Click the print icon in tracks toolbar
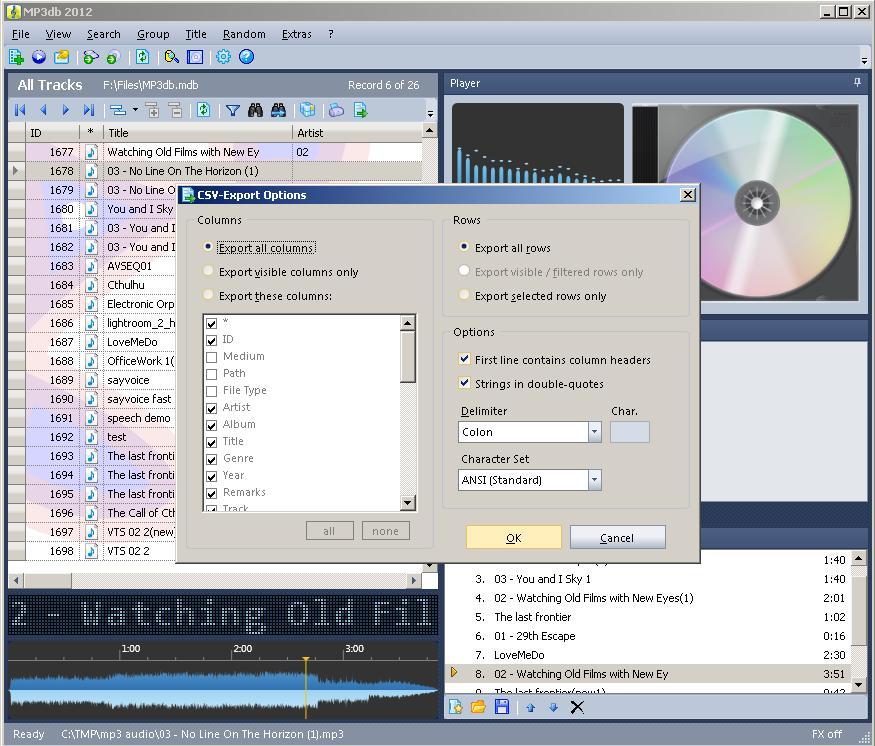The height and width of the screenshot is (746, 875). pos(336,110)
